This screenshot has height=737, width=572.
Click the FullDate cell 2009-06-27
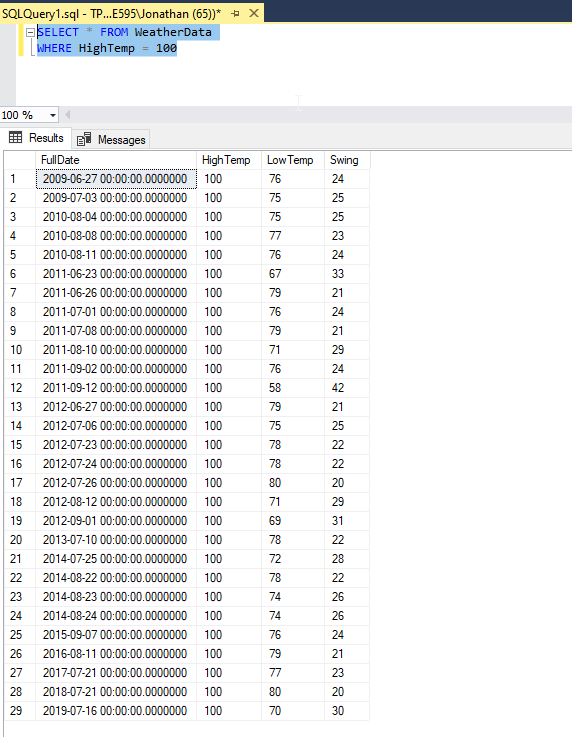(116, 179)
